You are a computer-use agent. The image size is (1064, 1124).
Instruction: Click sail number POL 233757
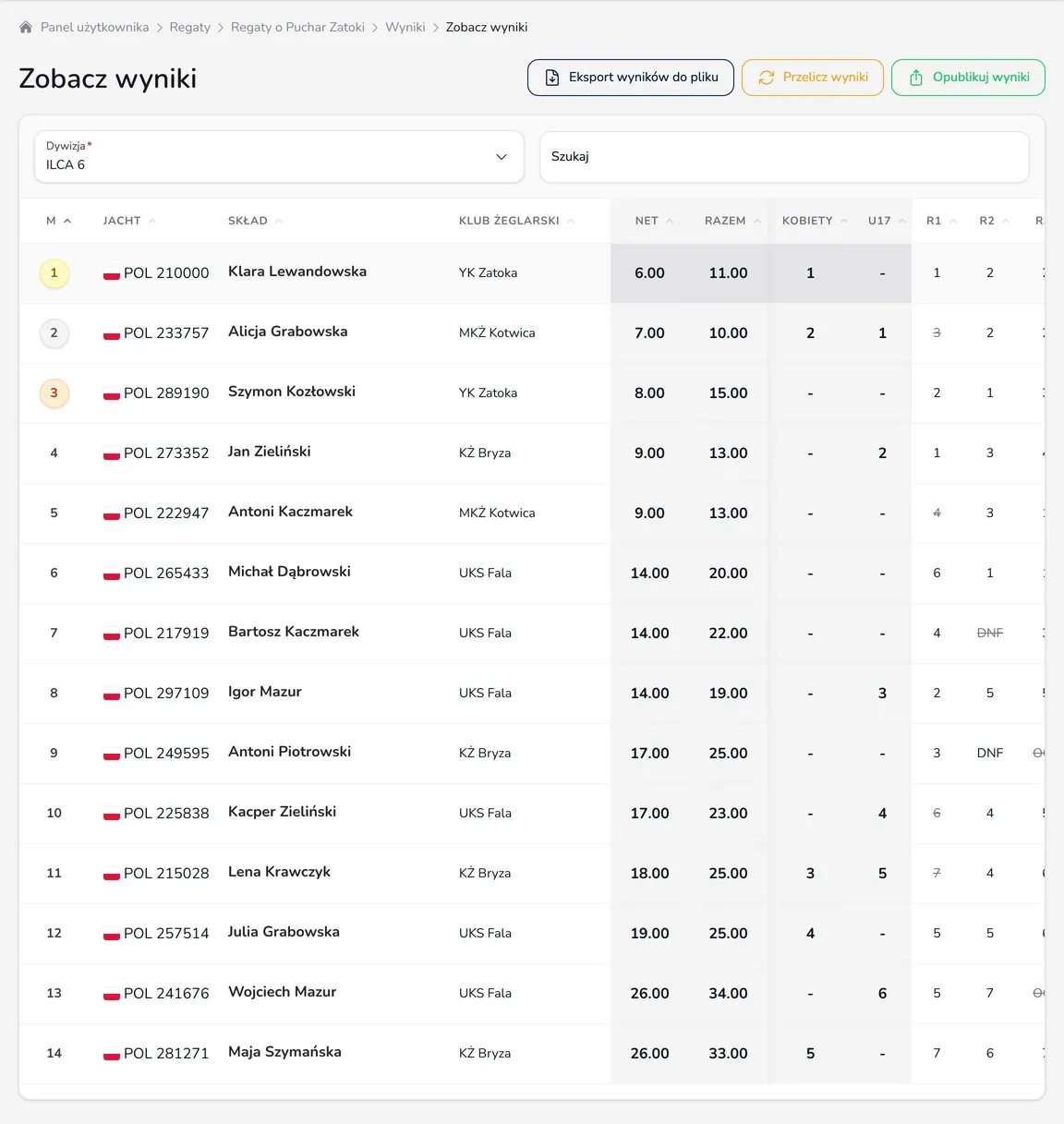pyautogui.click(x=166, y=333)
